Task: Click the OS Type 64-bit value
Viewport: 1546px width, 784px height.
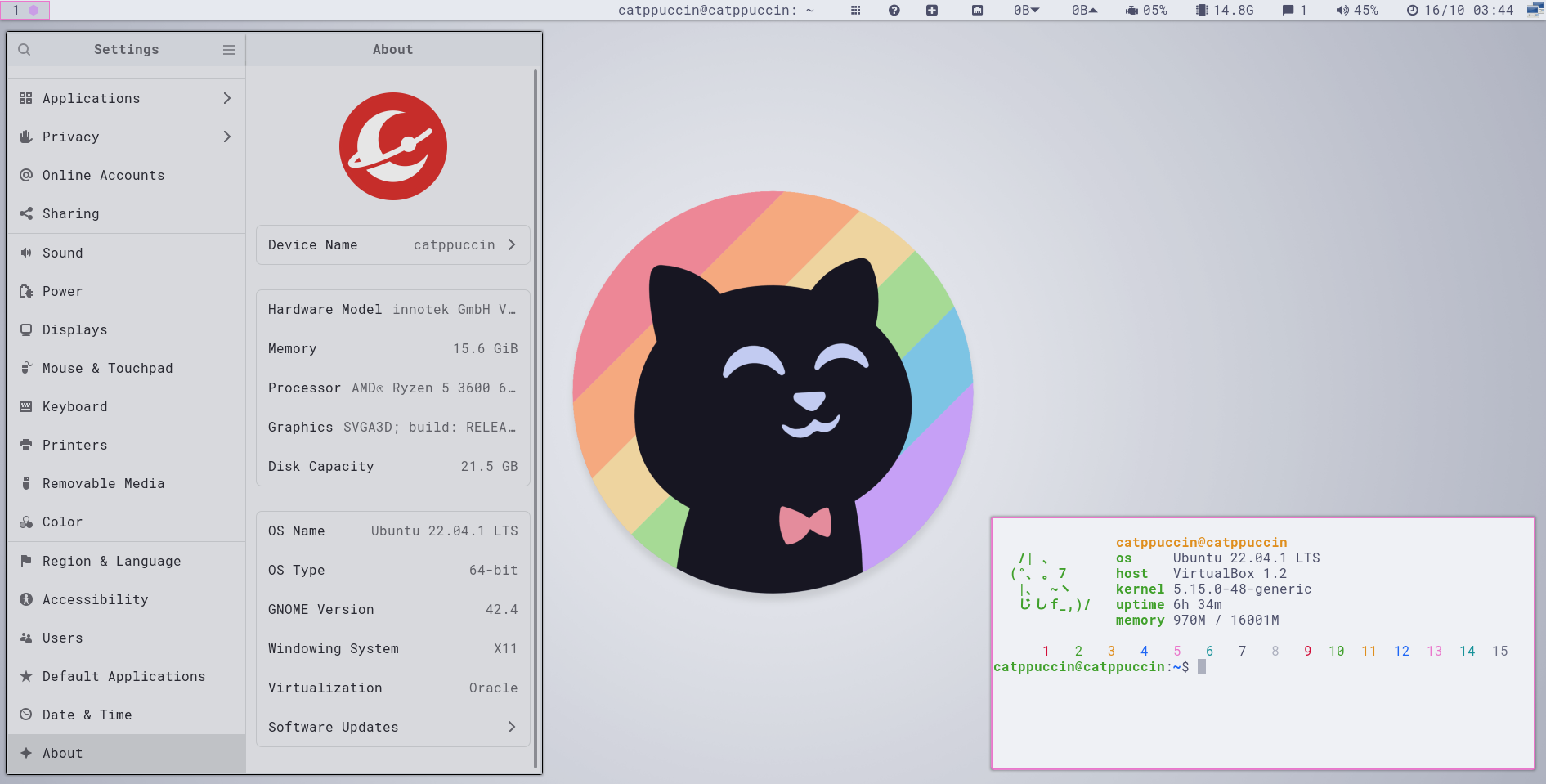Action: click(493, 570)
